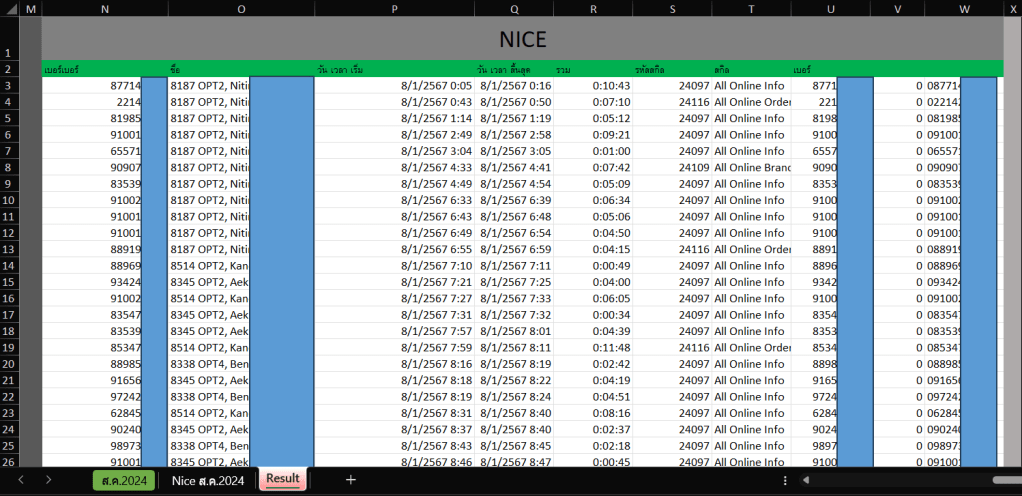Select the รวม header cell in row 2

(593, 70)
